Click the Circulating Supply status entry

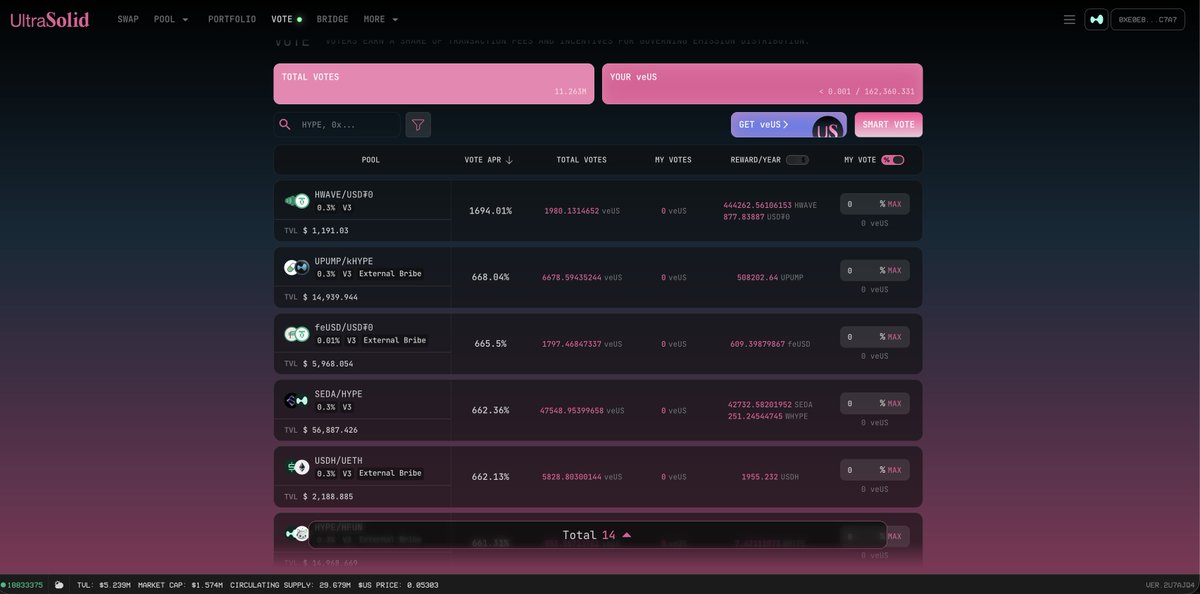290,585
